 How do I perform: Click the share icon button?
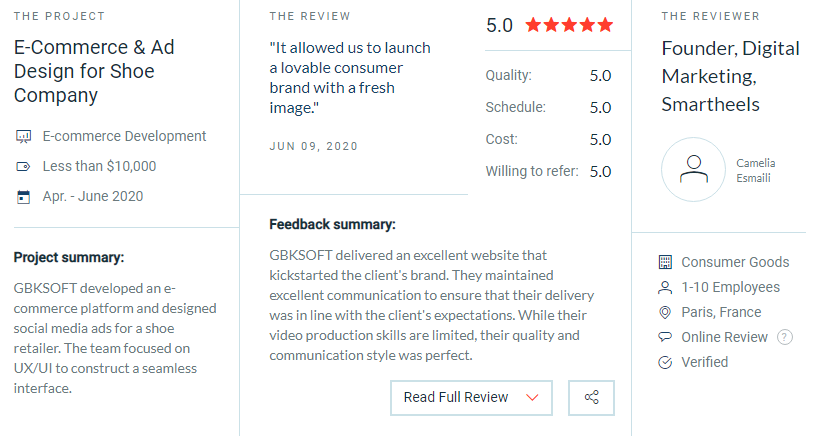pyautogui.click(x=591, y=397)
